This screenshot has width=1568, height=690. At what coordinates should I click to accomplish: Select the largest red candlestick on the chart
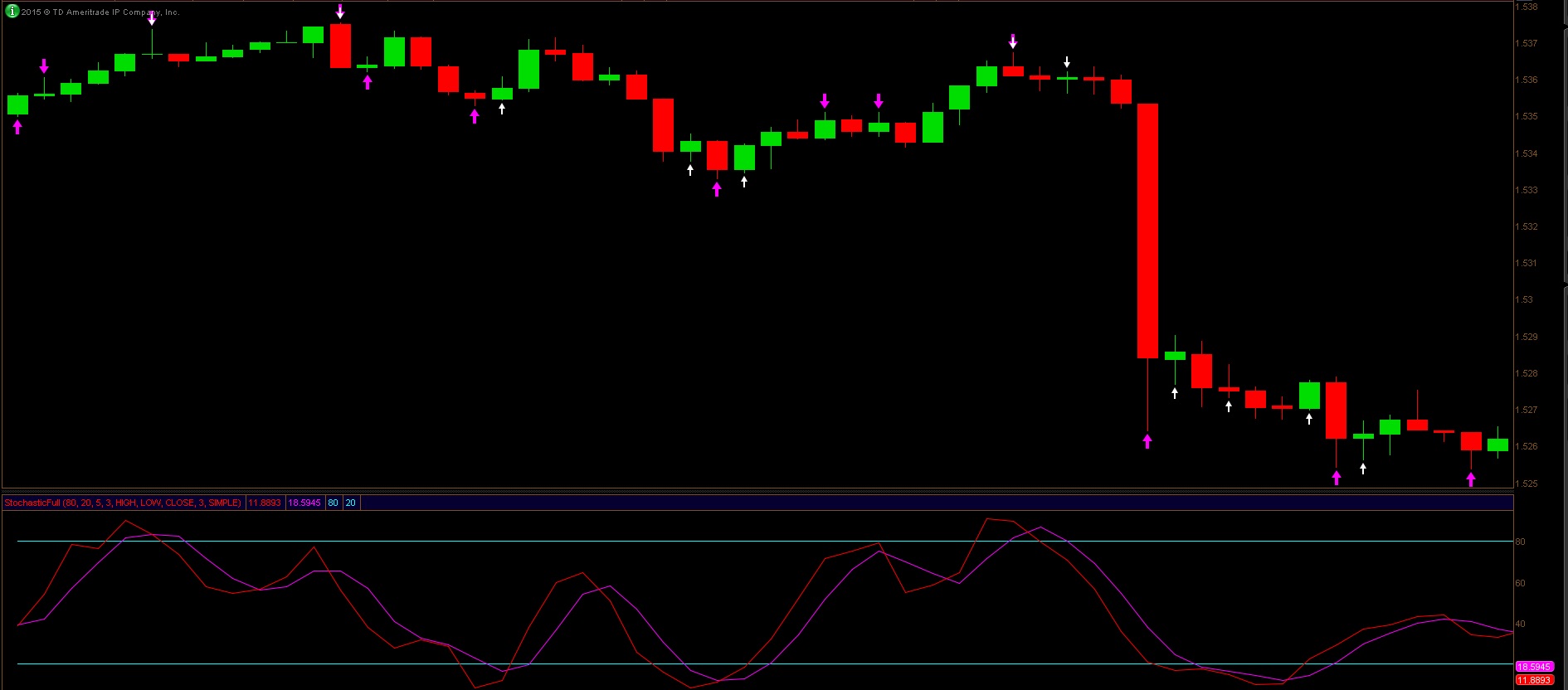(x=1147, y=231)
